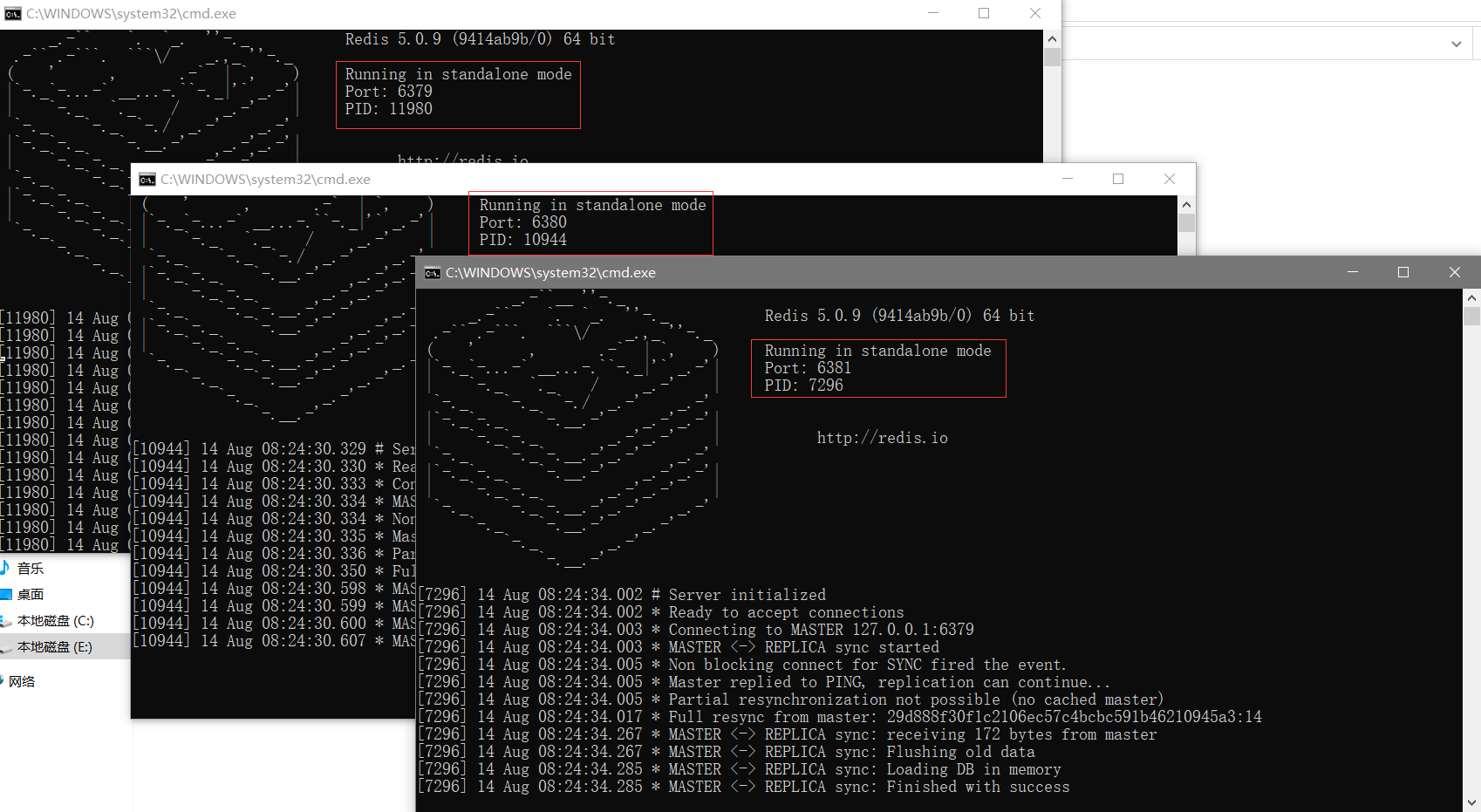Click 'Non blocking connect for SYNC' log line
1481x812 pixels.
coord(741,665)
